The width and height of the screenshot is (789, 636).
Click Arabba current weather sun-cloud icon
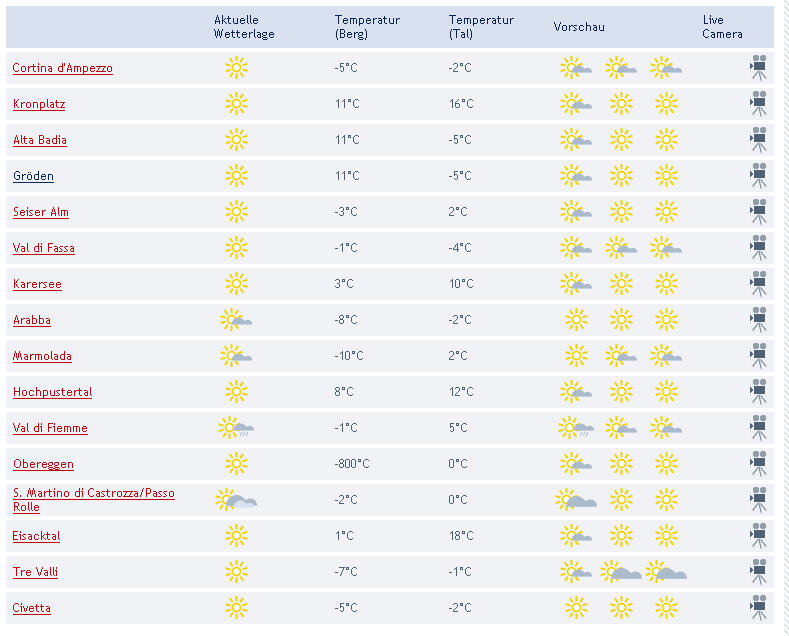(x=235, y=320)
